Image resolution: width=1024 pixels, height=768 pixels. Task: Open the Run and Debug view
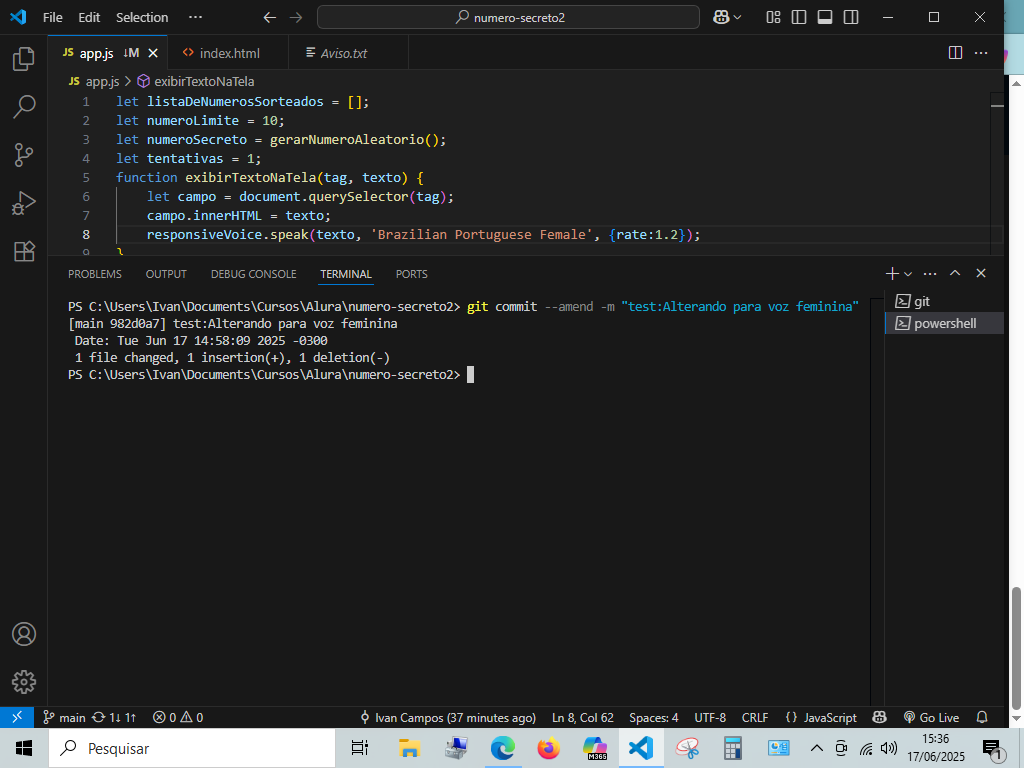point(24,203)
